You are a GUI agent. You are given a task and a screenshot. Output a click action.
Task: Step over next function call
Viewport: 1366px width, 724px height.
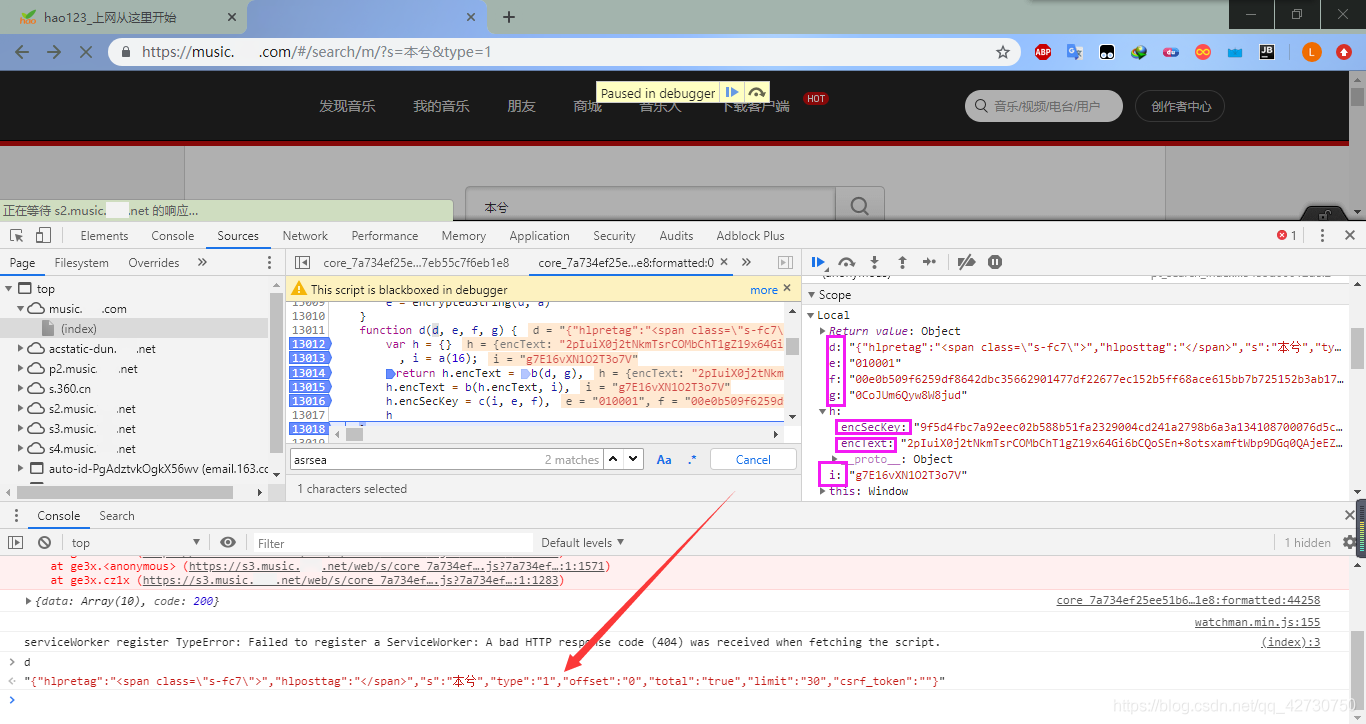coord(846,263)
